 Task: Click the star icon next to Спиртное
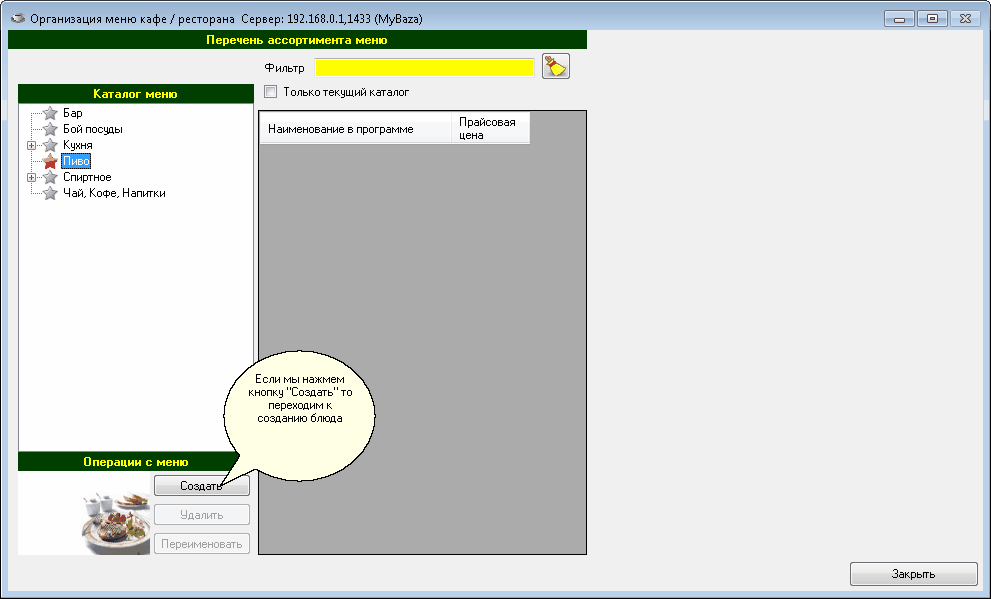[50, 177]
